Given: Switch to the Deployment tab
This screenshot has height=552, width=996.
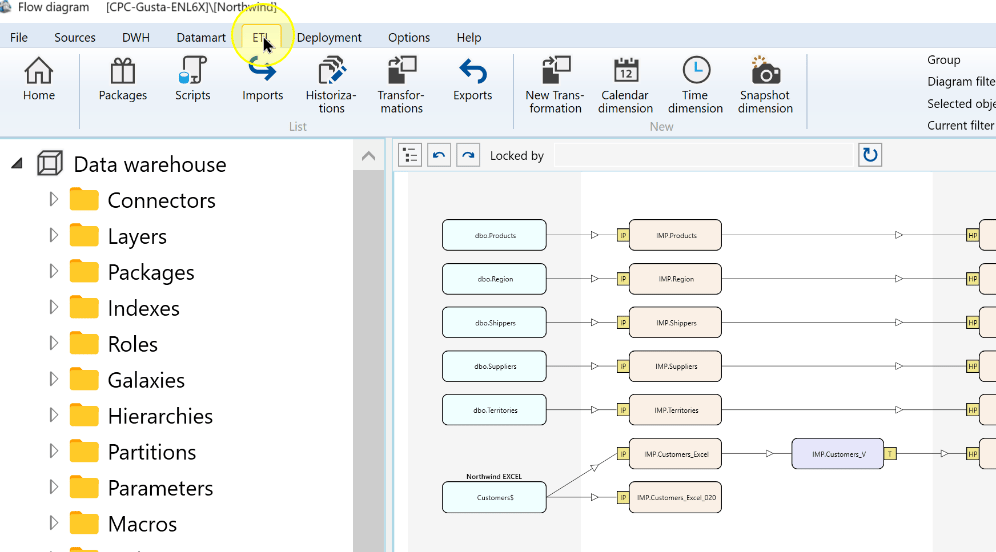Looking at the screenshot, I should pyautogui.click(x=329, y=37).
